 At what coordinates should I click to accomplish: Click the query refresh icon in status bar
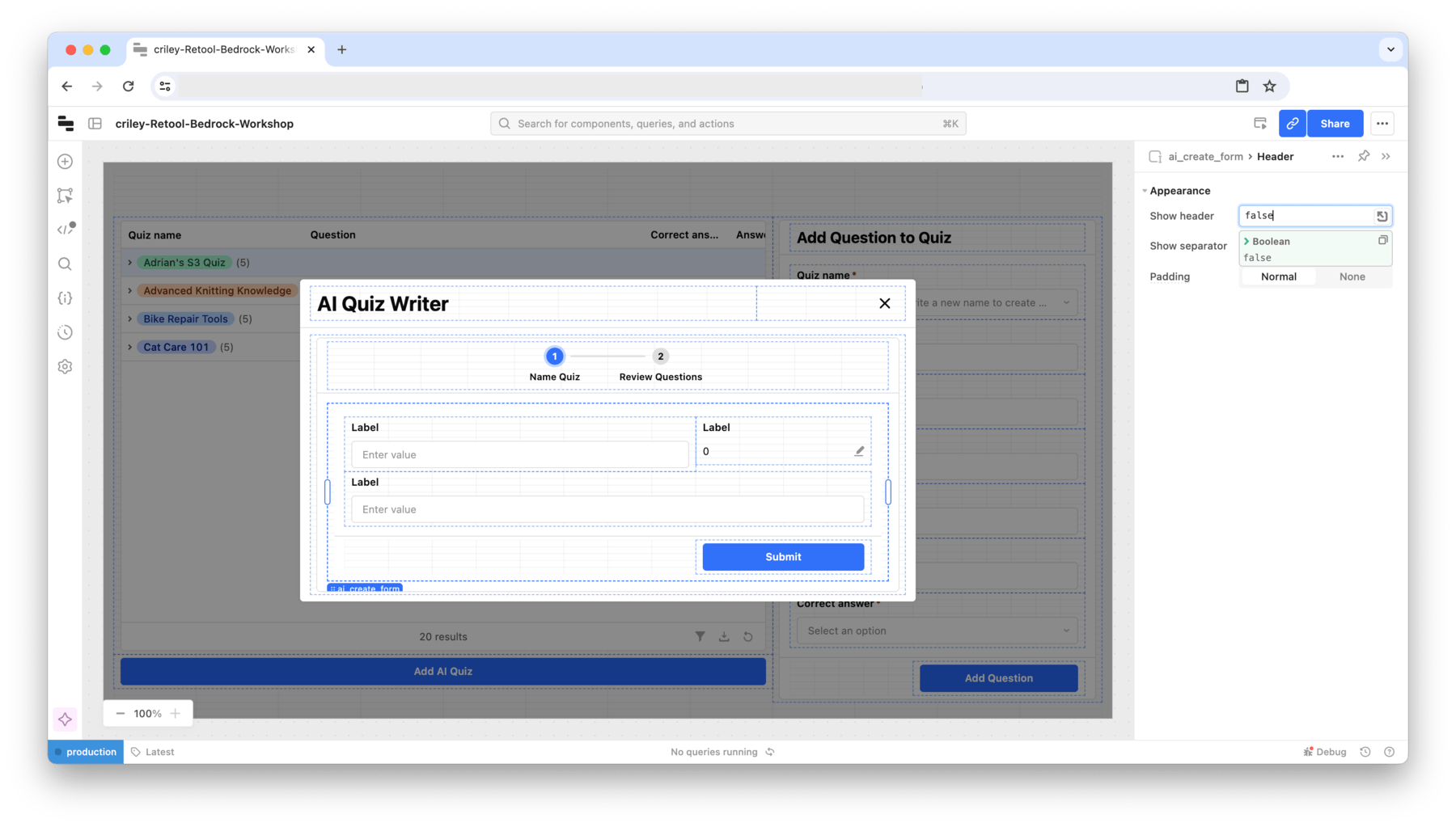pos(770,752)
